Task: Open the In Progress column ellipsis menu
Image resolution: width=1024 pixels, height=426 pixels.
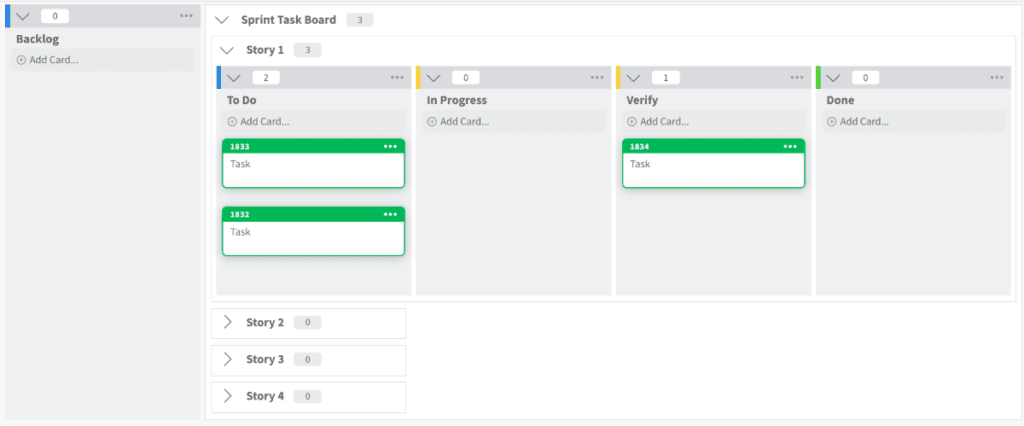Action: click(x=597, y=77)
